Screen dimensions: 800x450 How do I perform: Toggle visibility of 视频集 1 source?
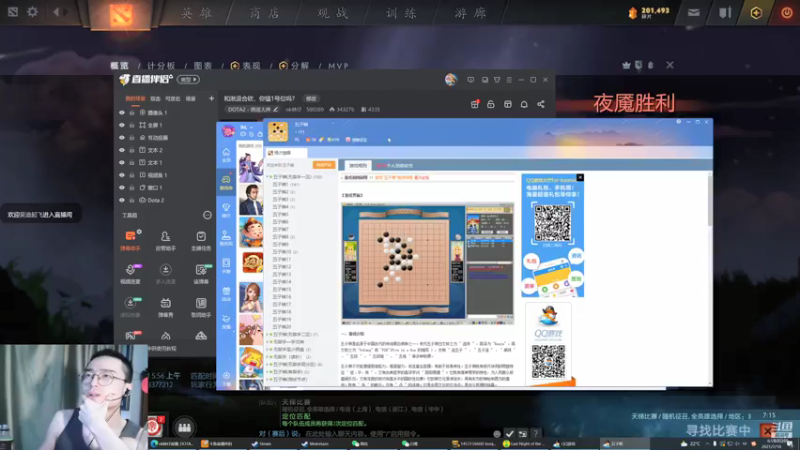tap(121, 175)
